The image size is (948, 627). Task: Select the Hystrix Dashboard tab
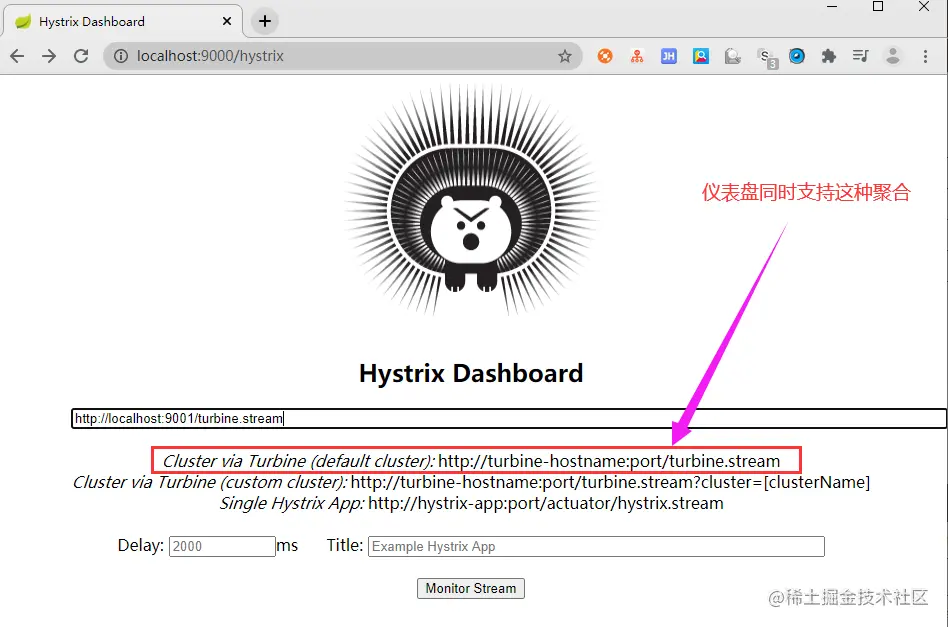[x=123, y=21]
